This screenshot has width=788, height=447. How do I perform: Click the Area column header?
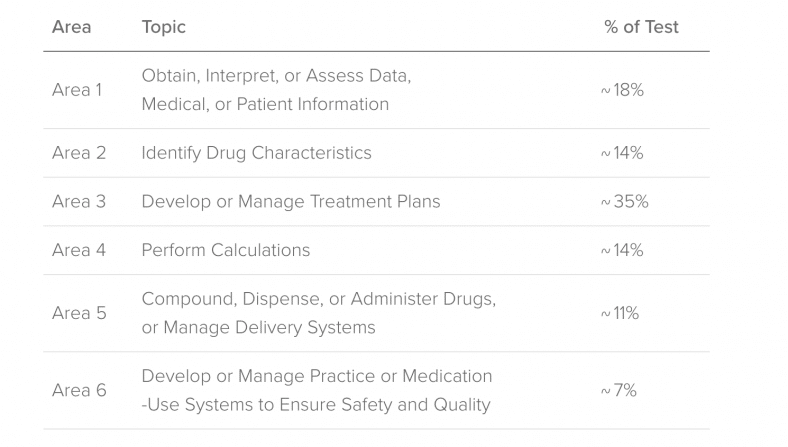pos(71,27)
